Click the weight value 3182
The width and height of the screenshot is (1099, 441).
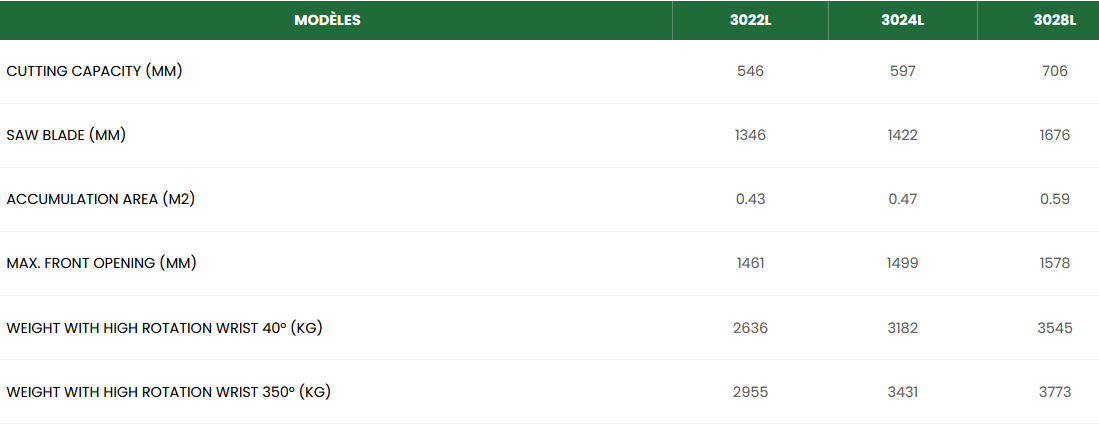point(902,327)
